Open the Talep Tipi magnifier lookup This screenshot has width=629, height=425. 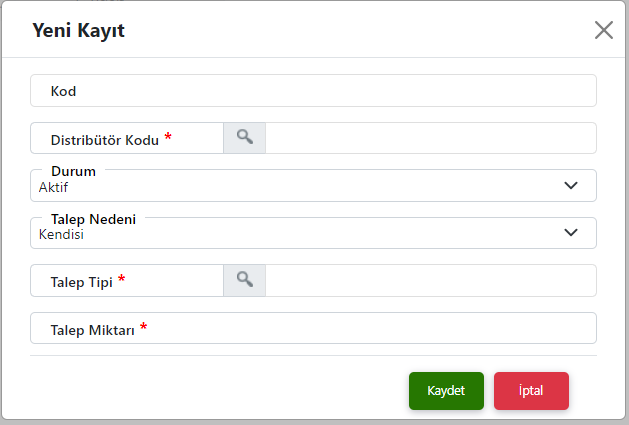click(x=244, y=280)
